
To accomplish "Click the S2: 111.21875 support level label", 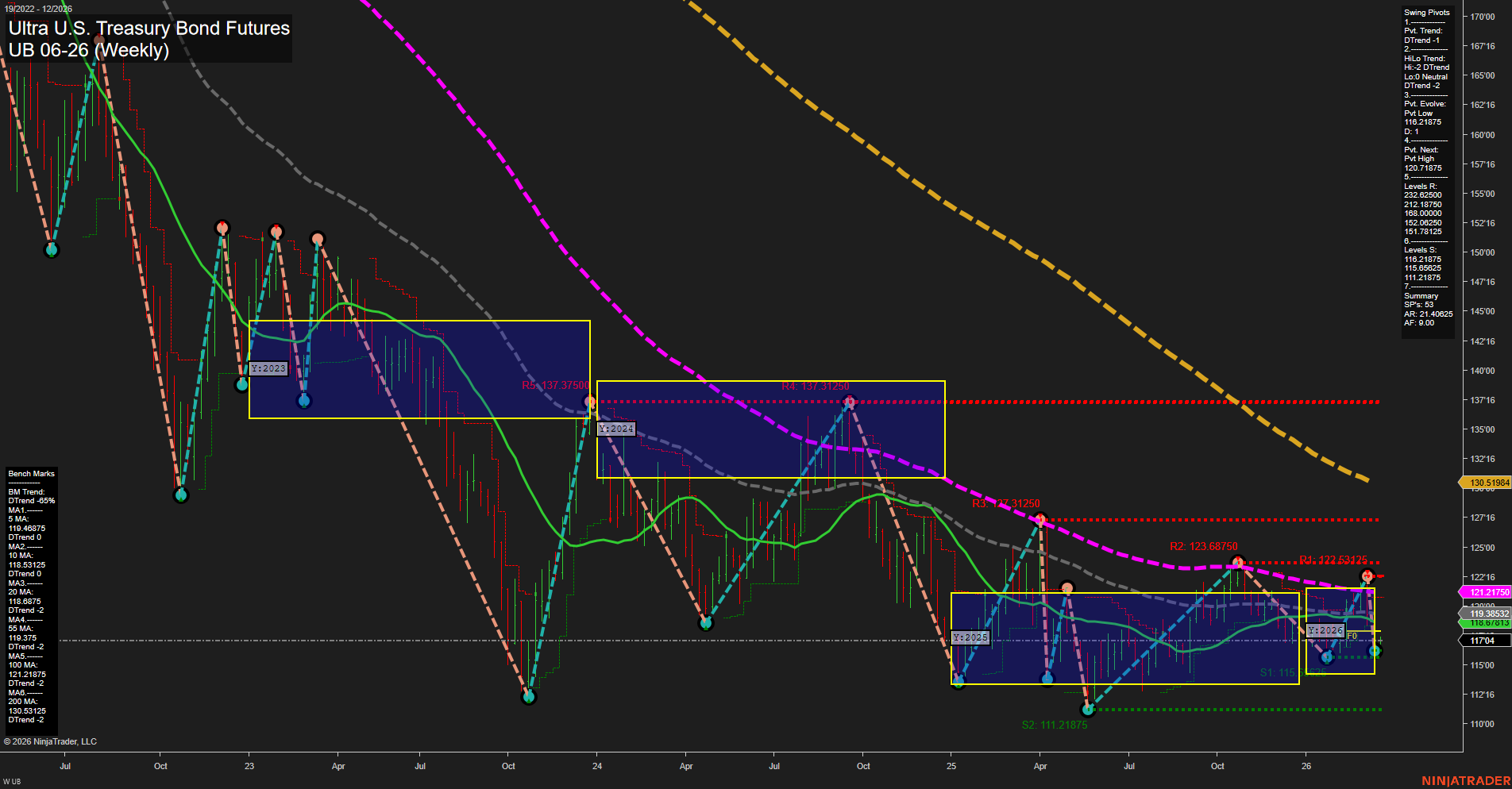I will pos(1054,724).
